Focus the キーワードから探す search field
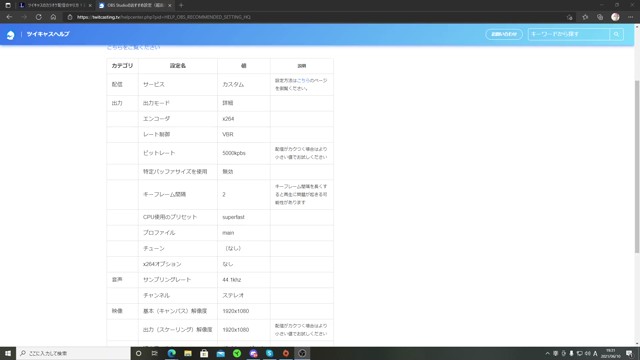 click(569, 34)
